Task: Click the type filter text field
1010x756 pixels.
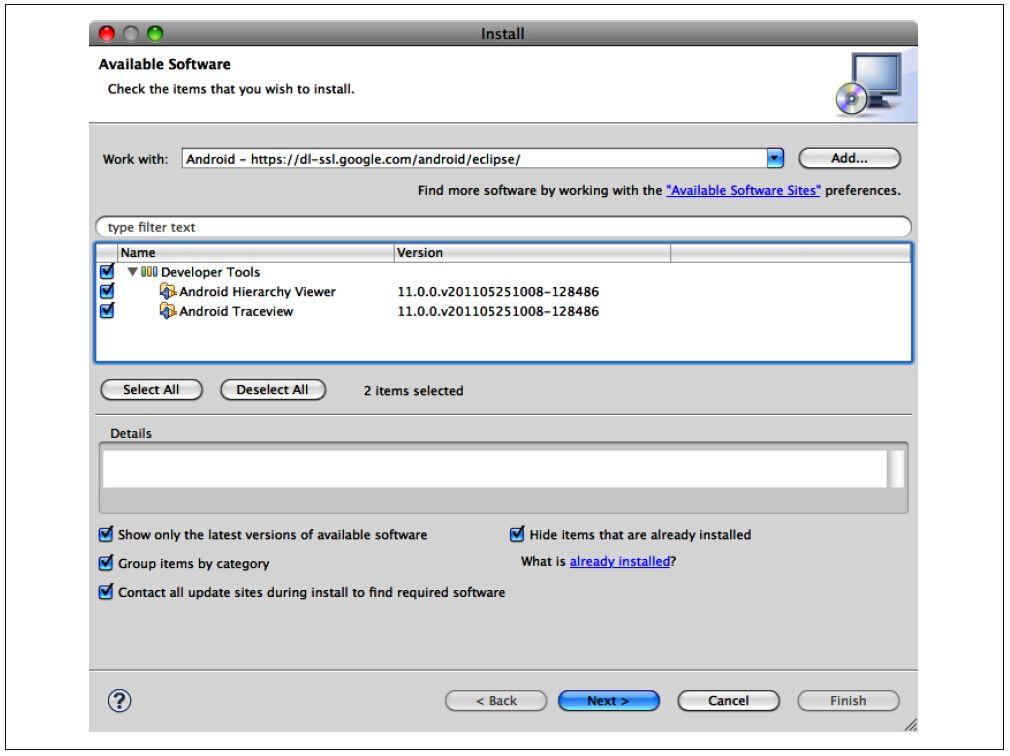Action: [x=503, y=227]
